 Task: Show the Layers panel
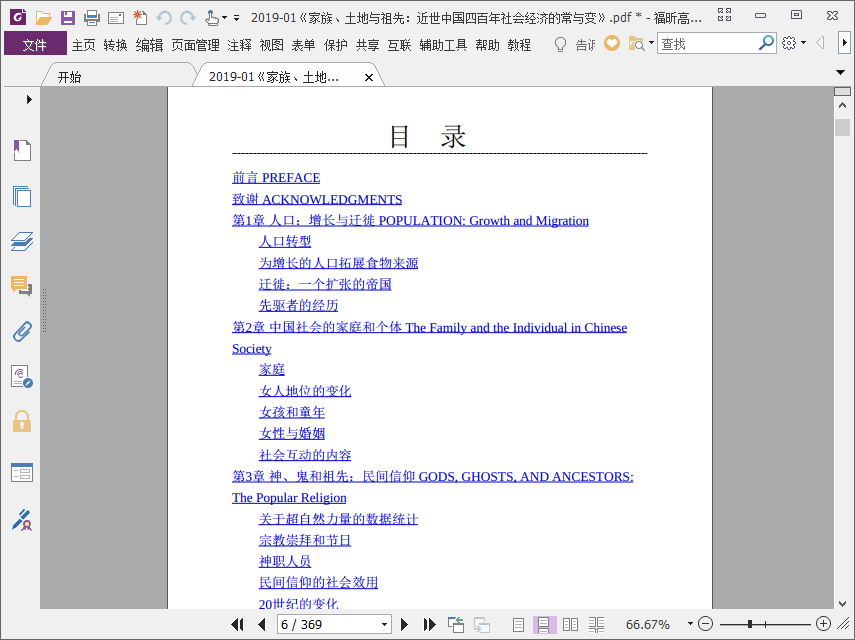point(22,241)
